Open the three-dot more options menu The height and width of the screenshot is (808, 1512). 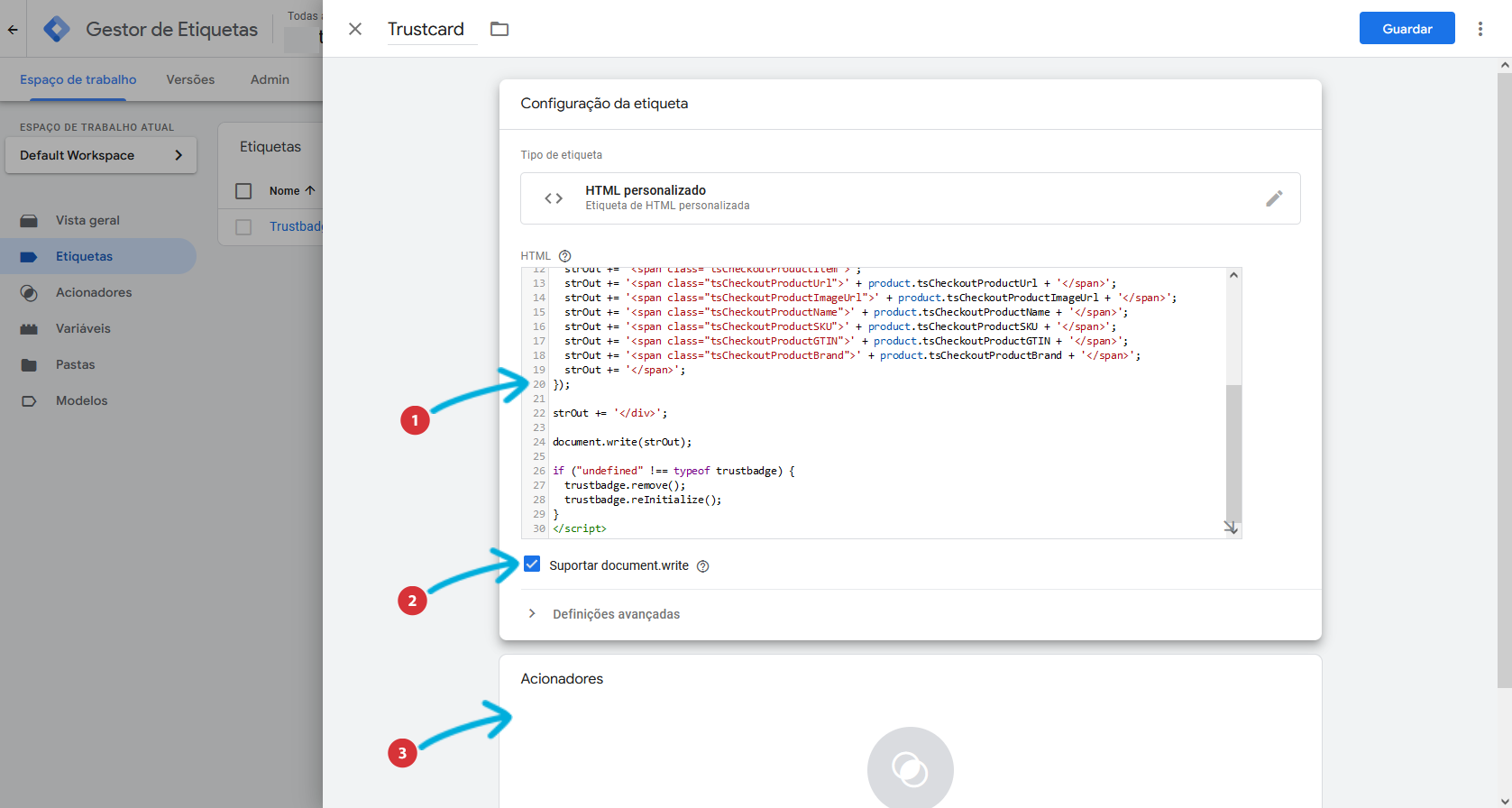click(1480, 29)
